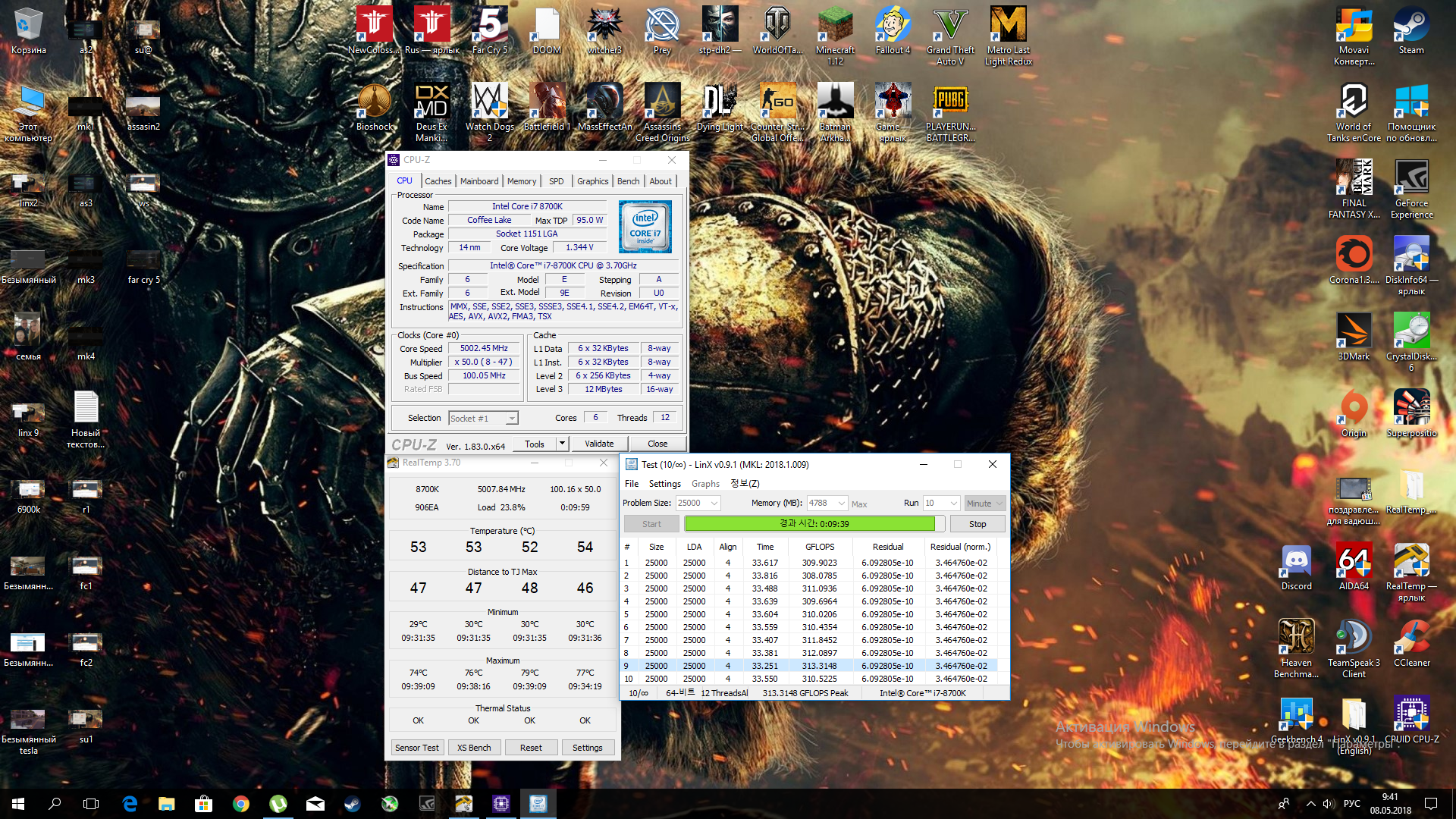Viewport: 1456px width, 819px height.
Task: Open the Graphs menu in LinX
Action: point(705,484)
